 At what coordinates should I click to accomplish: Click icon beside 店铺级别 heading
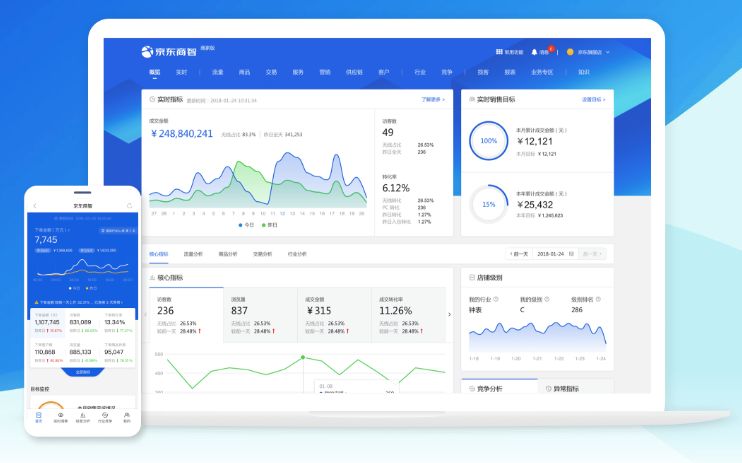tap(472, 278)
